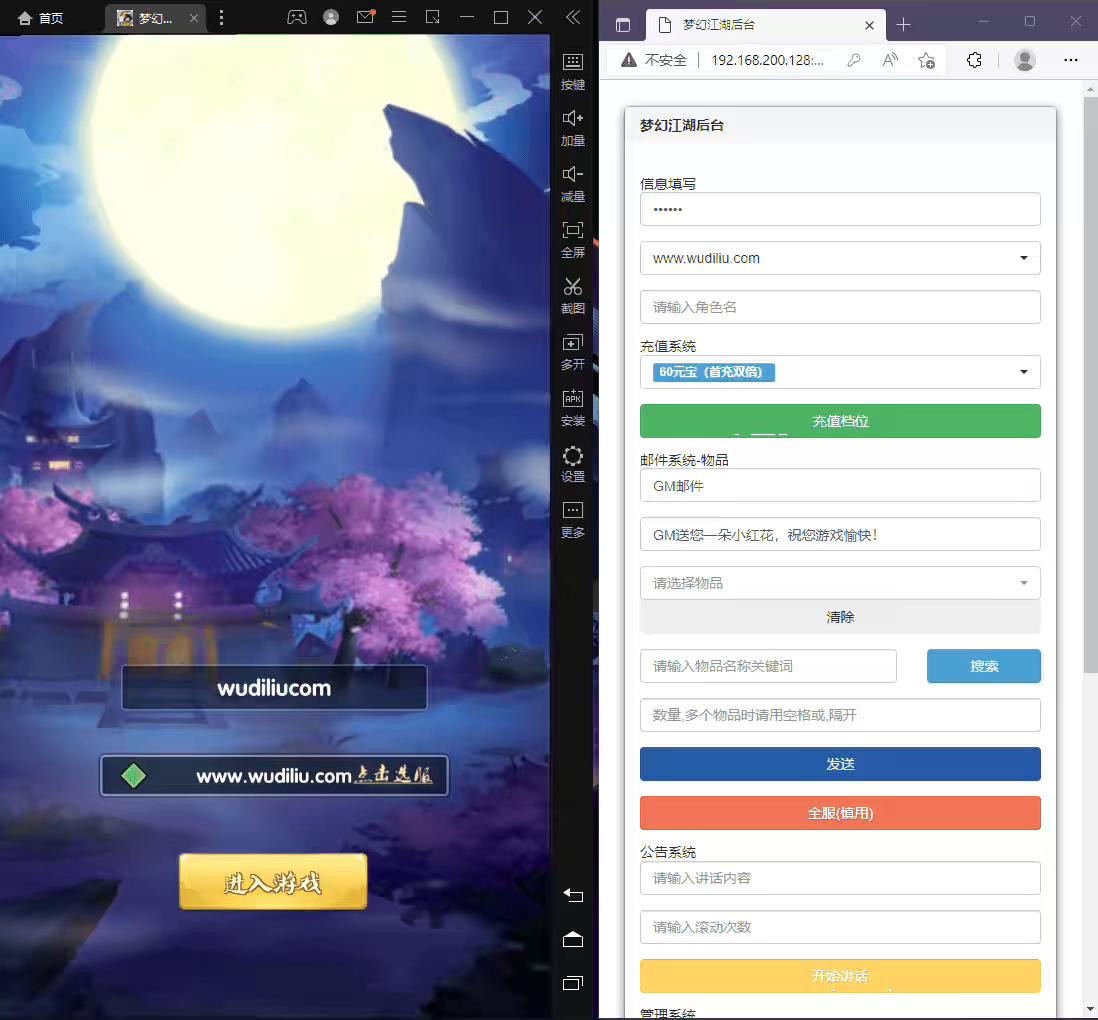Click the 请输入物品名称关键词 search field
Screen dimensions: 1098x1020
[x=767, y=666]
